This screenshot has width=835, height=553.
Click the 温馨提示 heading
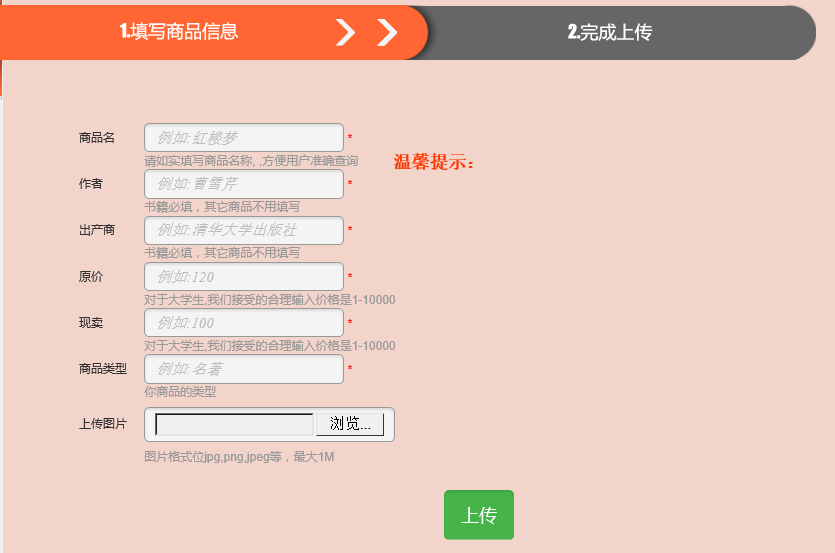[x=433, y=162]
